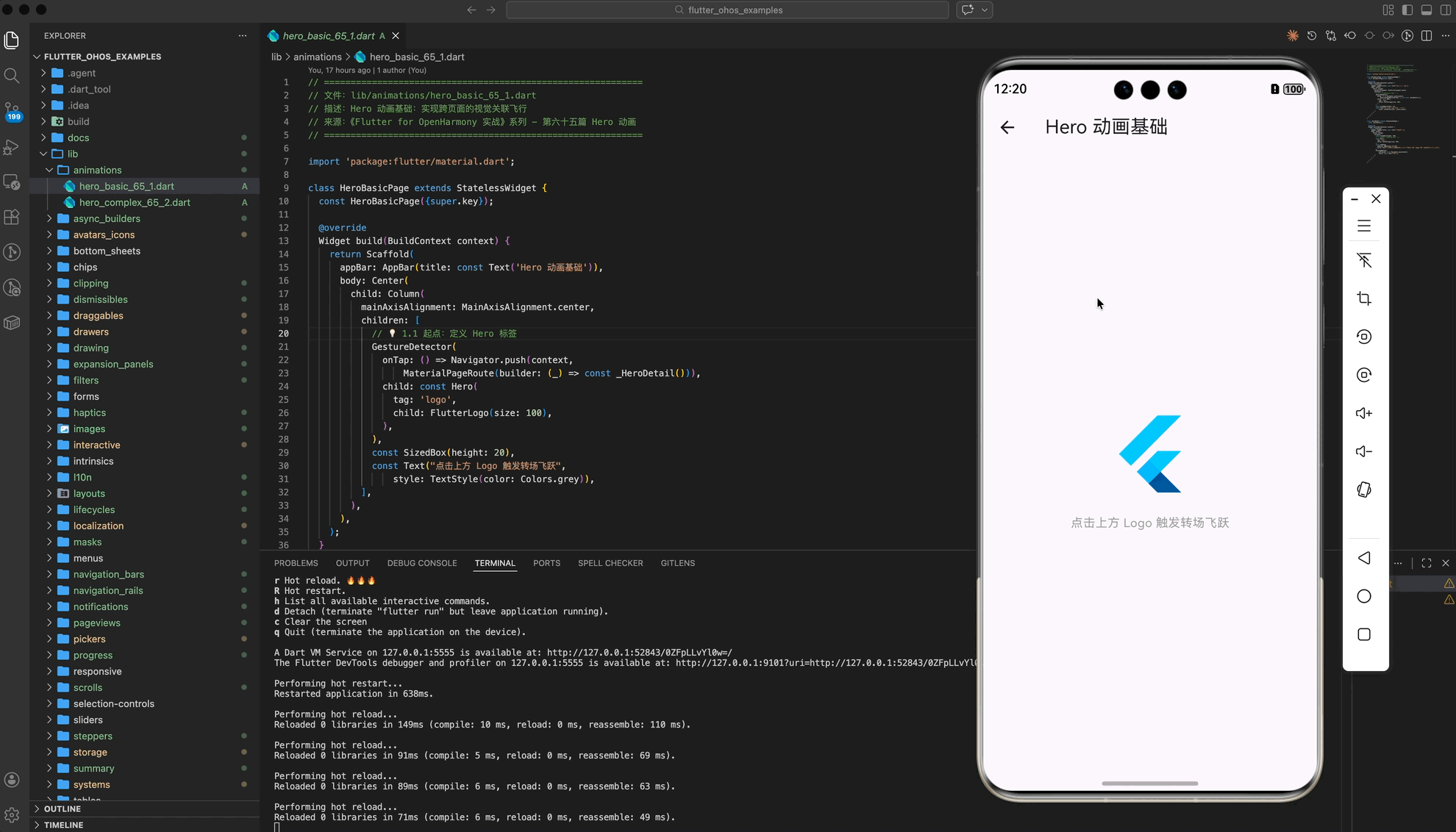Expand the async_builders folder
The image size is (1456, 832).
106,218
